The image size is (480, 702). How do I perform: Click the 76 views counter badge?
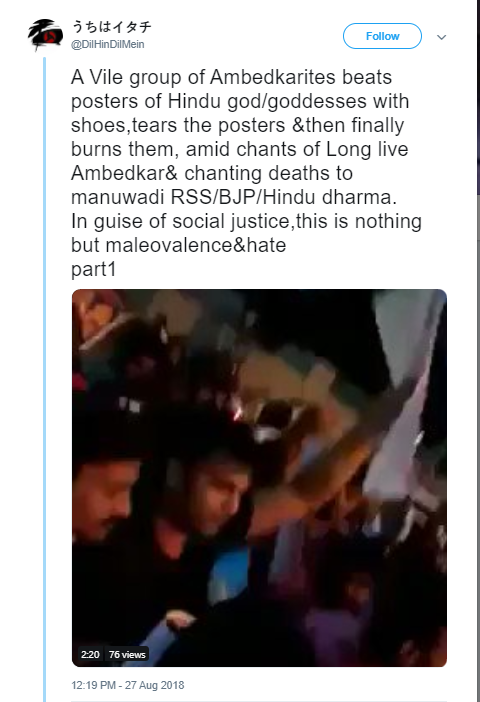(127, 654)
